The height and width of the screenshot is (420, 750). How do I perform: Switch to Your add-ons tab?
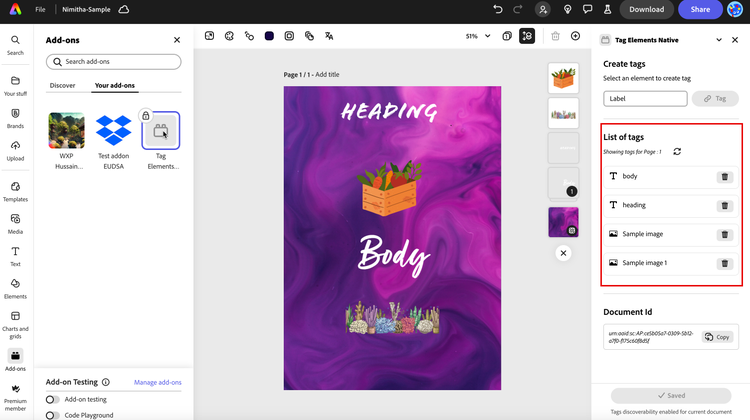coord(115,85)
